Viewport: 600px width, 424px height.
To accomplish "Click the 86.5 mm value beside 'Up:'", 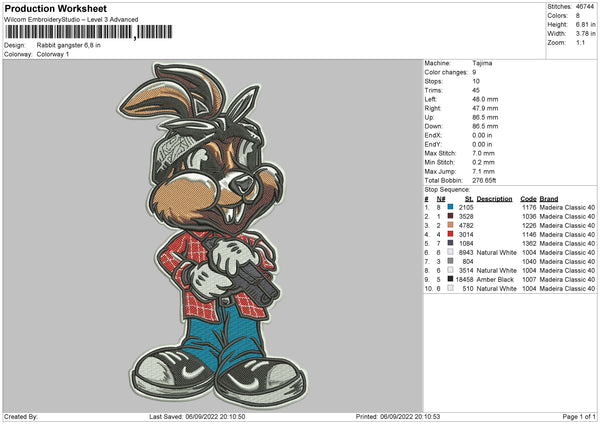I will [x=485, y=117].
